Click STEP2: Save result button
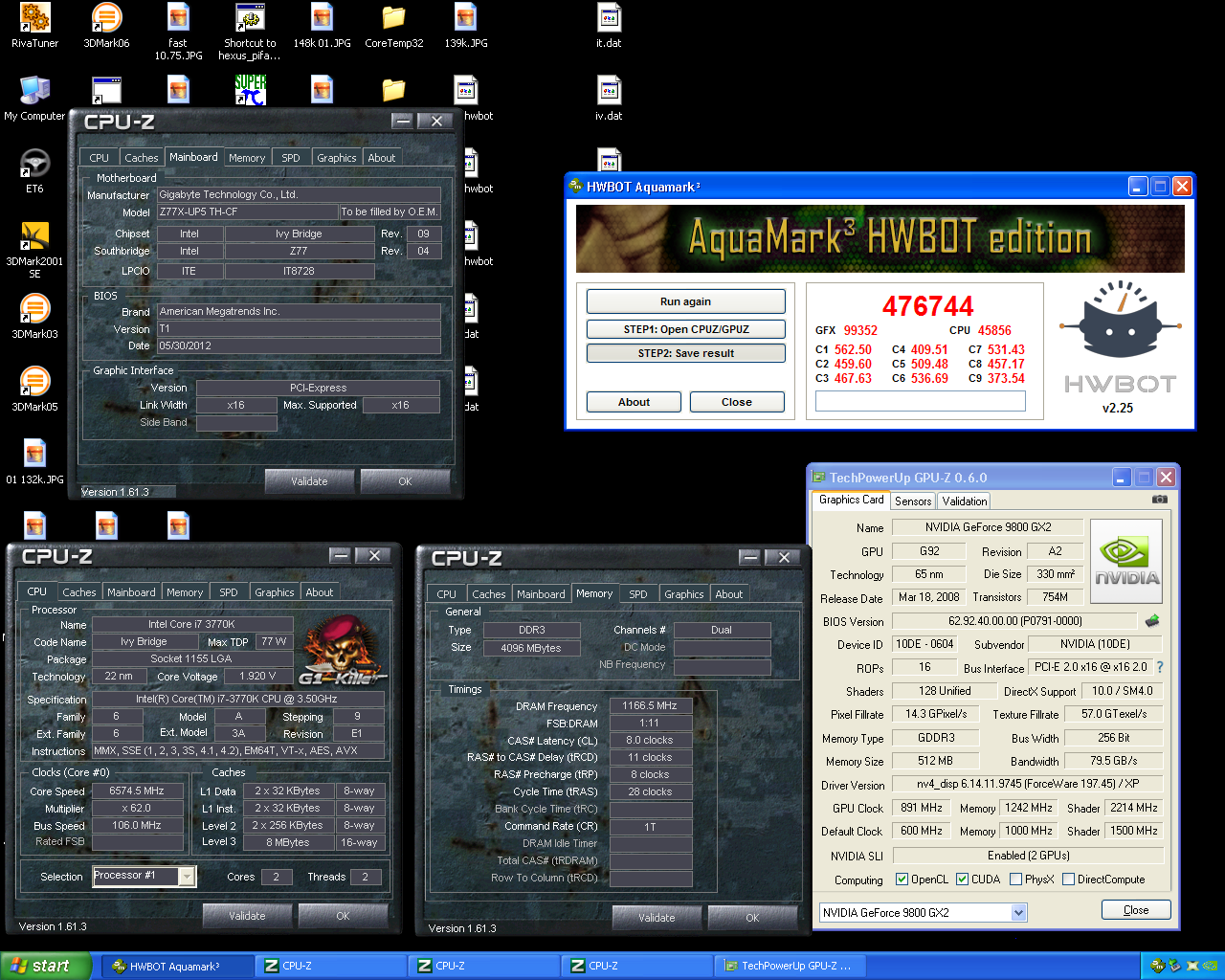The height and width of the screenshot is (980, 1225). click(x=685, y=353)
